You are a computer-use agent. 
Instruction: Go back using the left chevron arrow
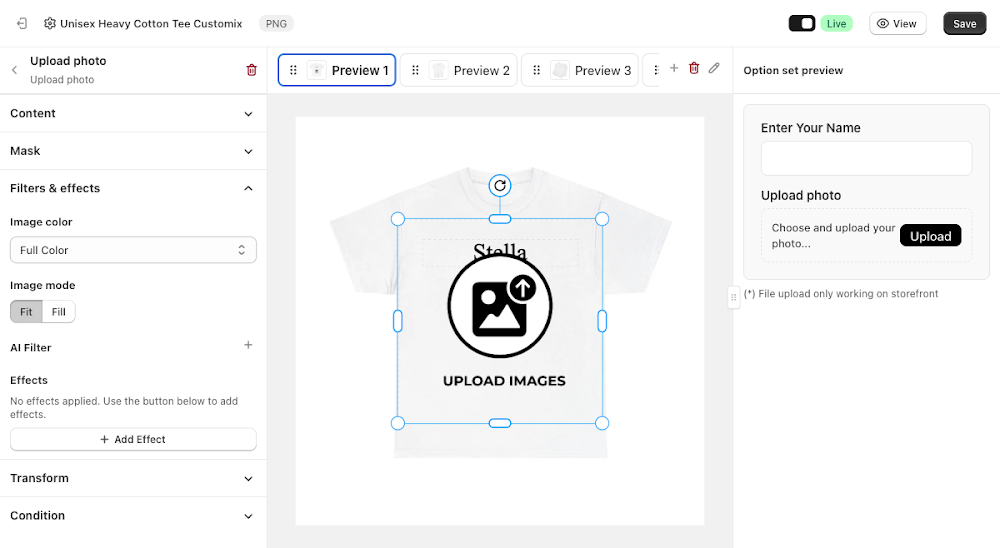[14, 70]
